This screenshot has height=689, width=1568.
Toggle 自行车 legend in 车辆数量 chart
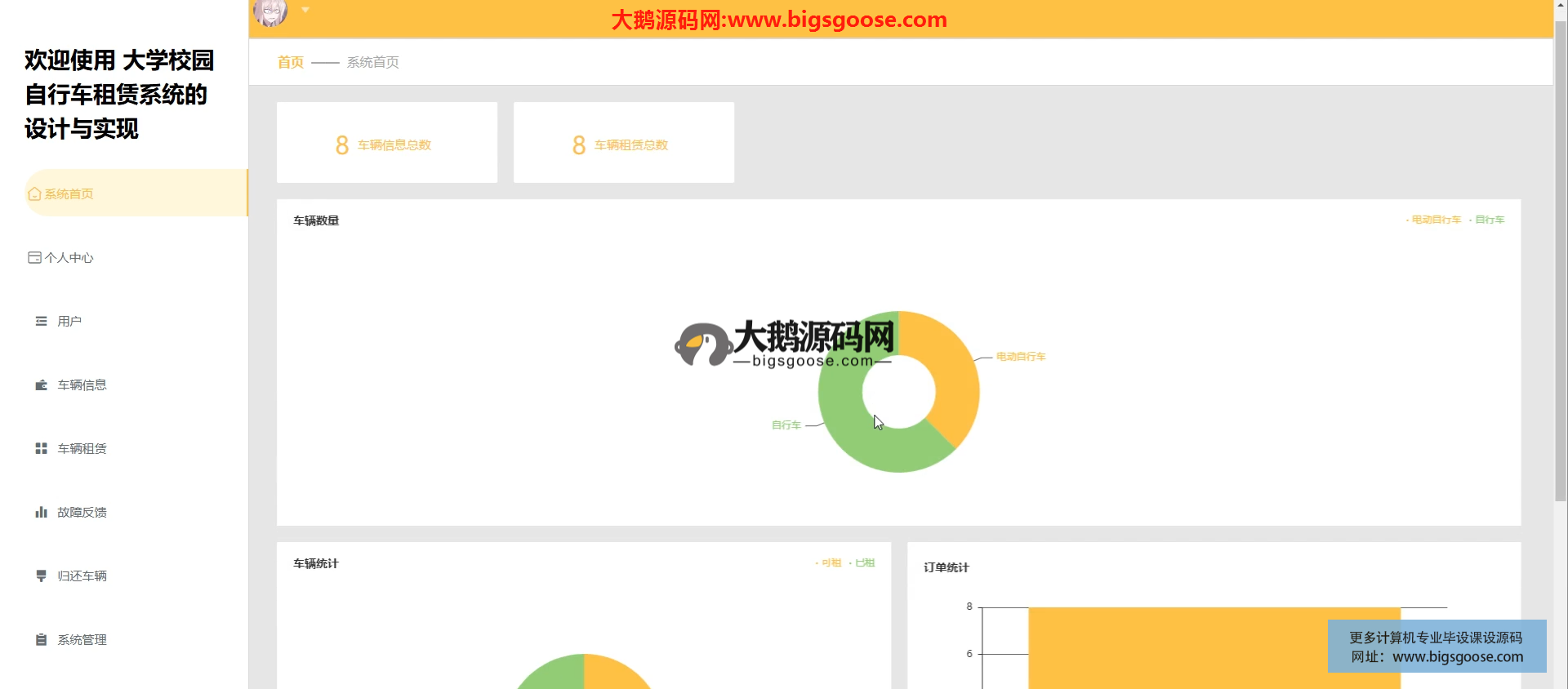point(1488,220)
